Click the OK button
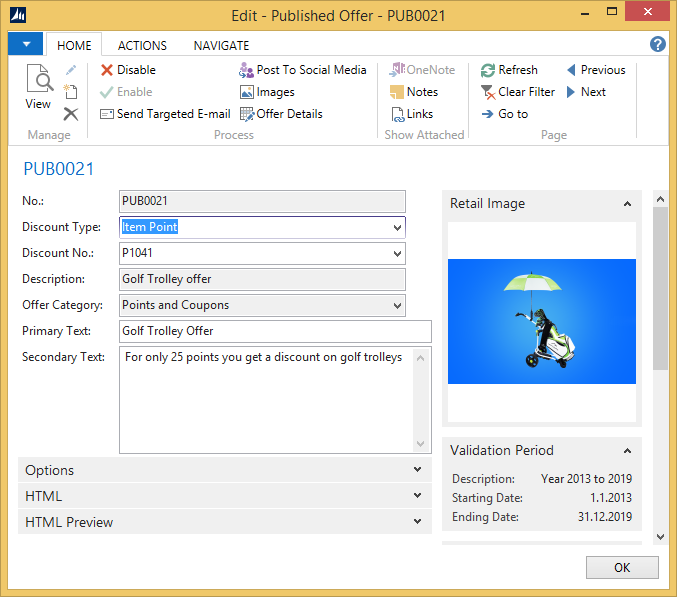The height and width of the screenshot is (597, 677). click(622, 567)
